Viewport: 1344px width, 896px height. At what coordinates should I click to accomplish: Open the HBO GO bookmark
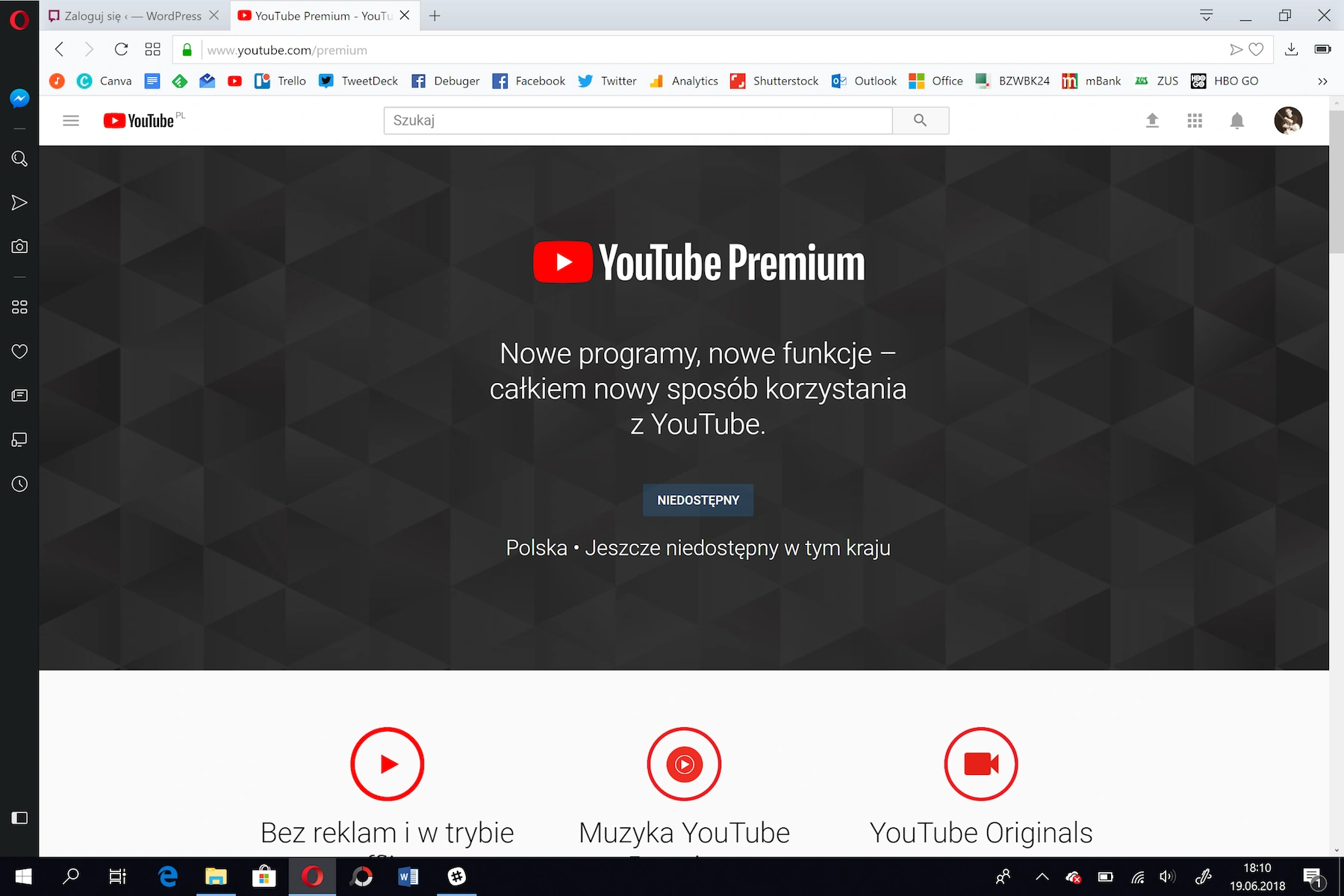click(x=1225, y=81)
